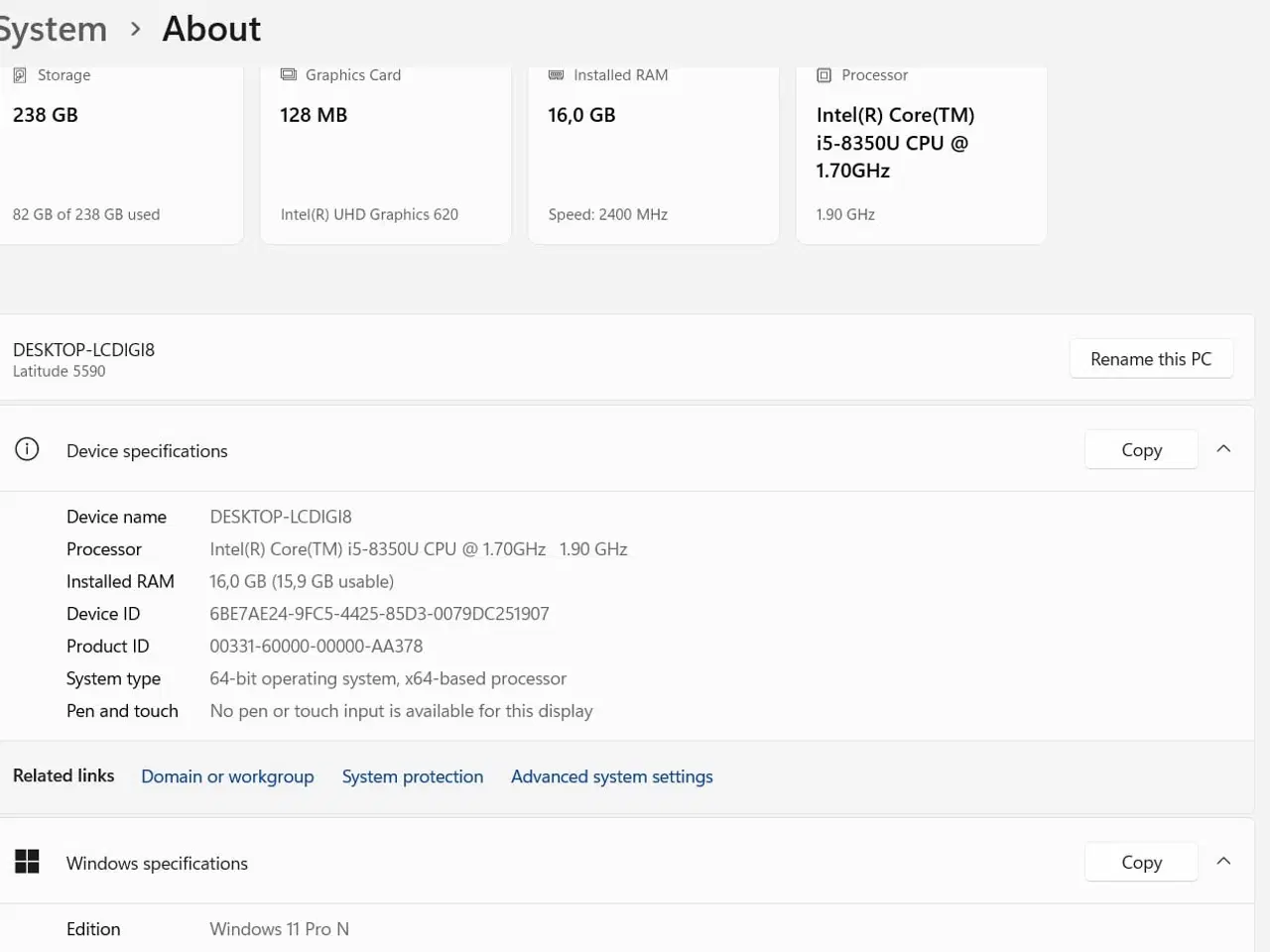Click the Windows logo icon

point(27,862)
